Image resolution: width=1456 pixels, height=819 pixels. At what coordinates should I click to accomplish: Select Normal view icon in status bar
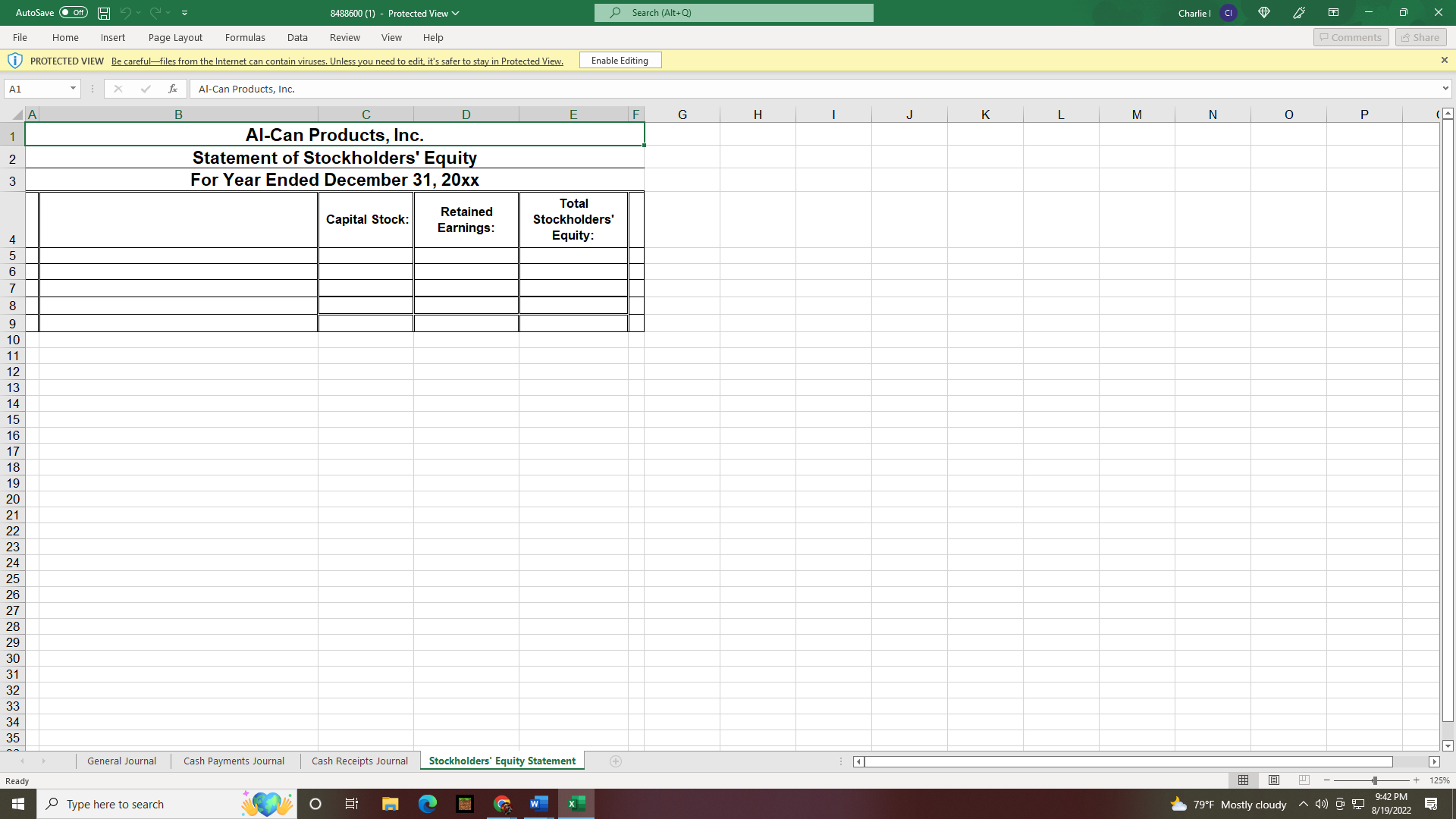tap(1244, 780)
